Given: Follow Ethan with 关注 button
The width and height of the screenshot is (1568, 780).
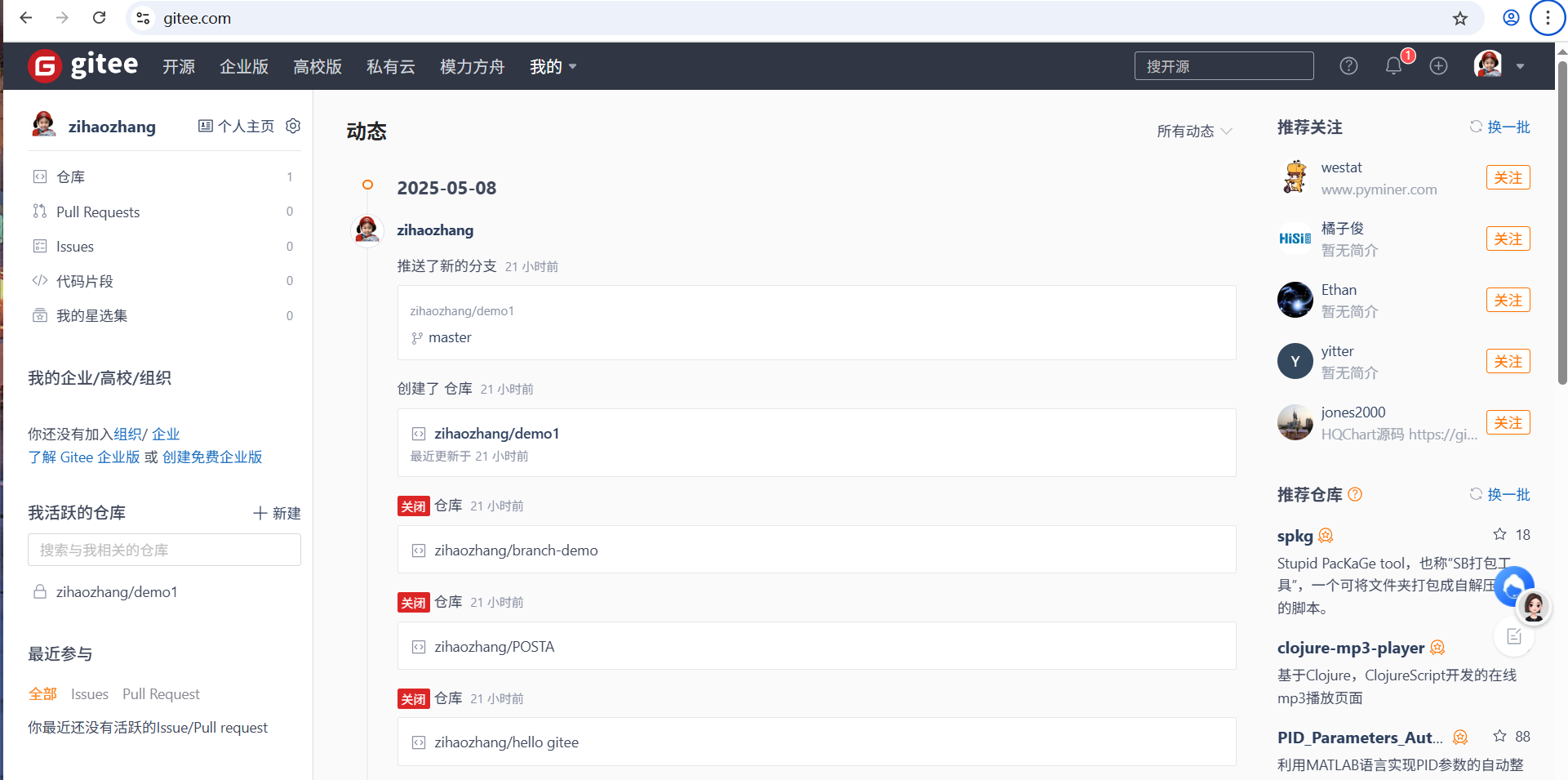Looking at the screenshot, I should coord(1508,300).
